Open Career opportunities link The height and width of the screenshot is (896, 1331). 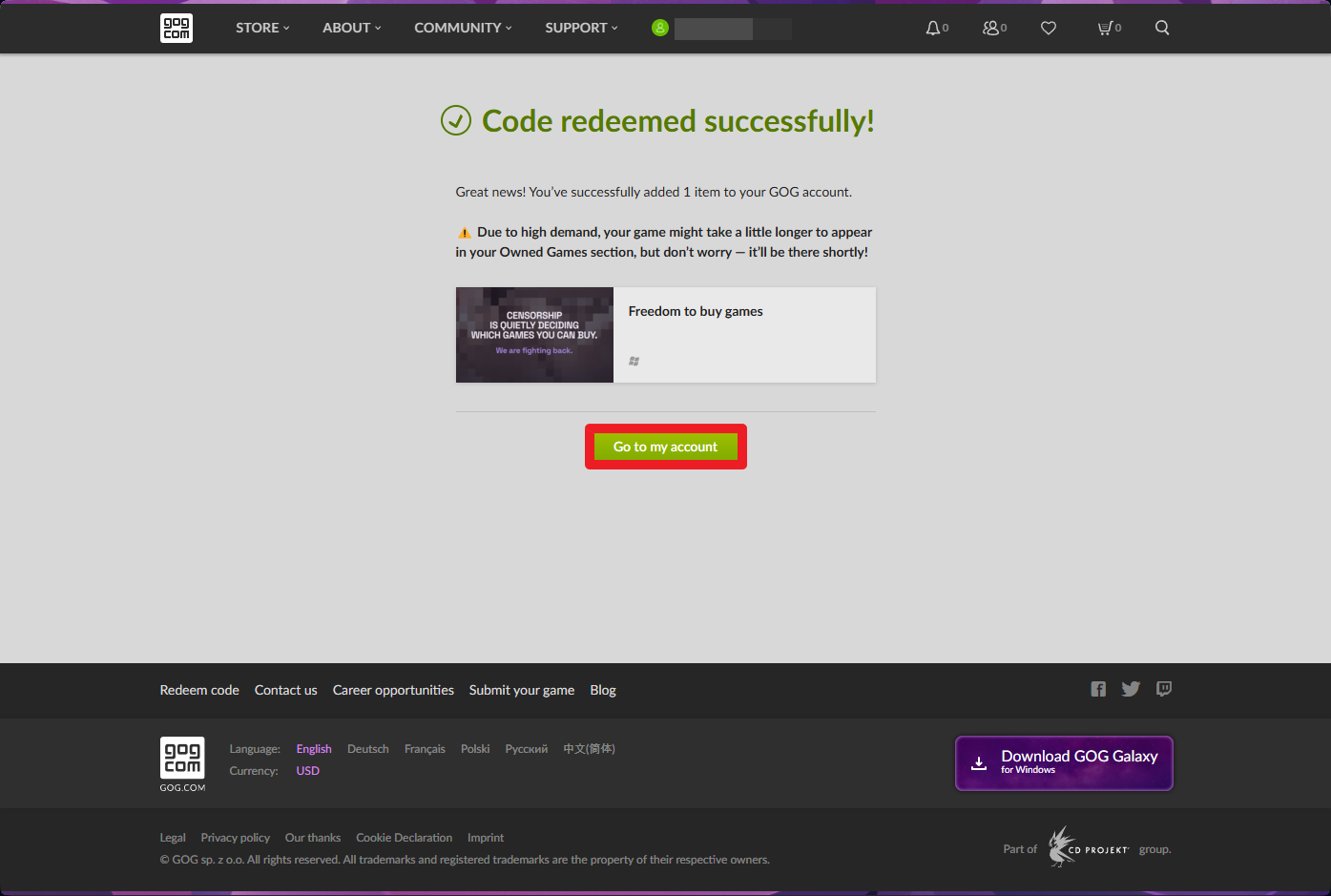tap(393, 690)
